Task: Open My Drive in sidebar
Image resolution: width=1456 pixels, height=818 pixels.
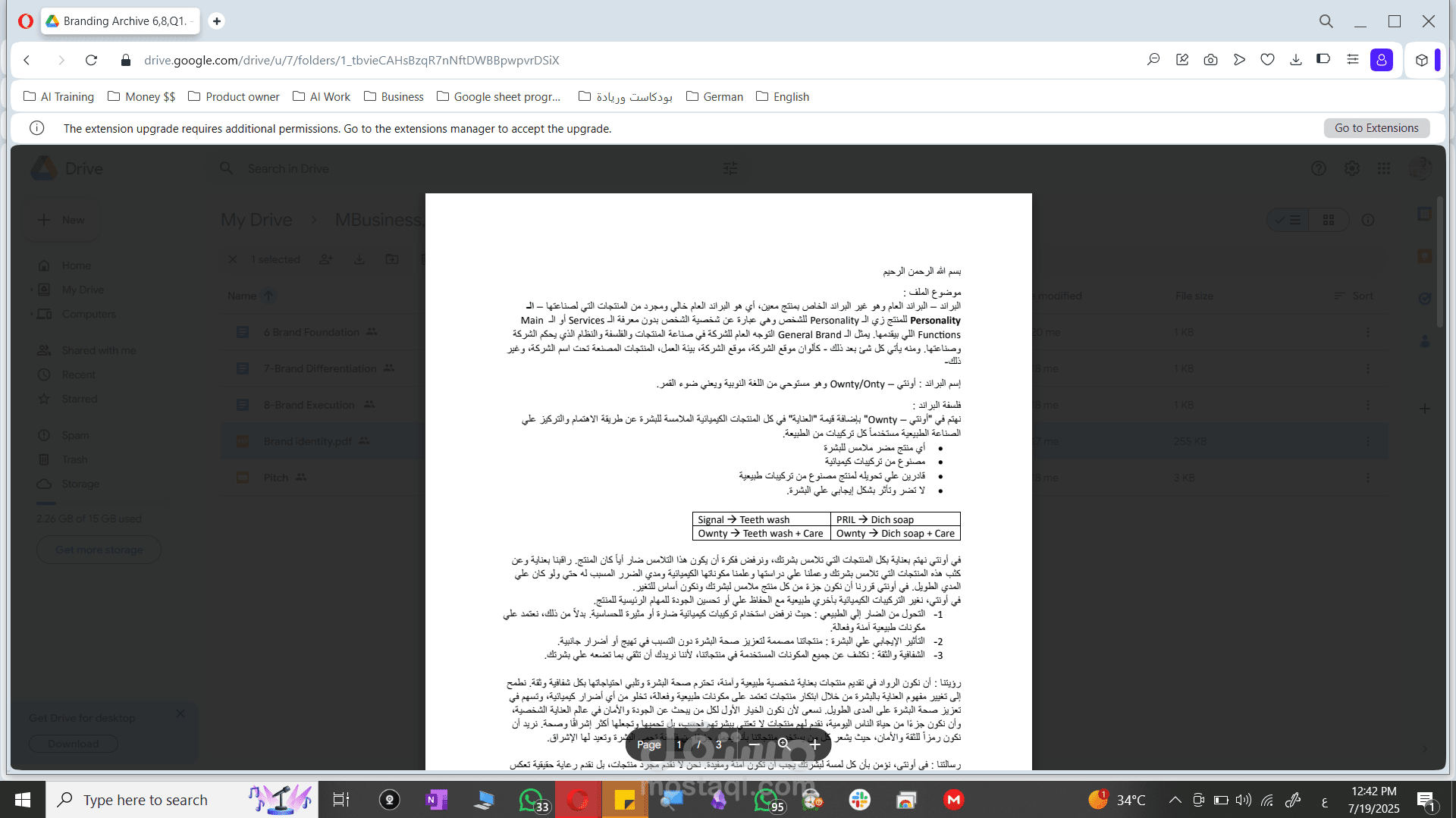Action: click(x=83, y=290)
